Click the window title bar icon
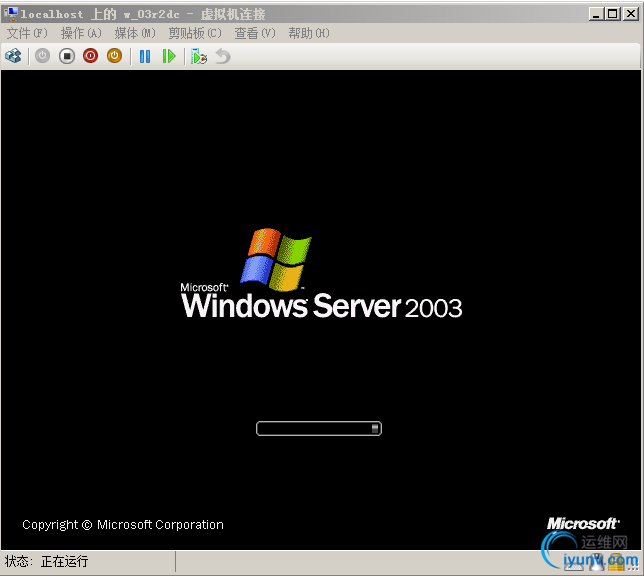This screenshot has height=576, width=644. [11, 14]
